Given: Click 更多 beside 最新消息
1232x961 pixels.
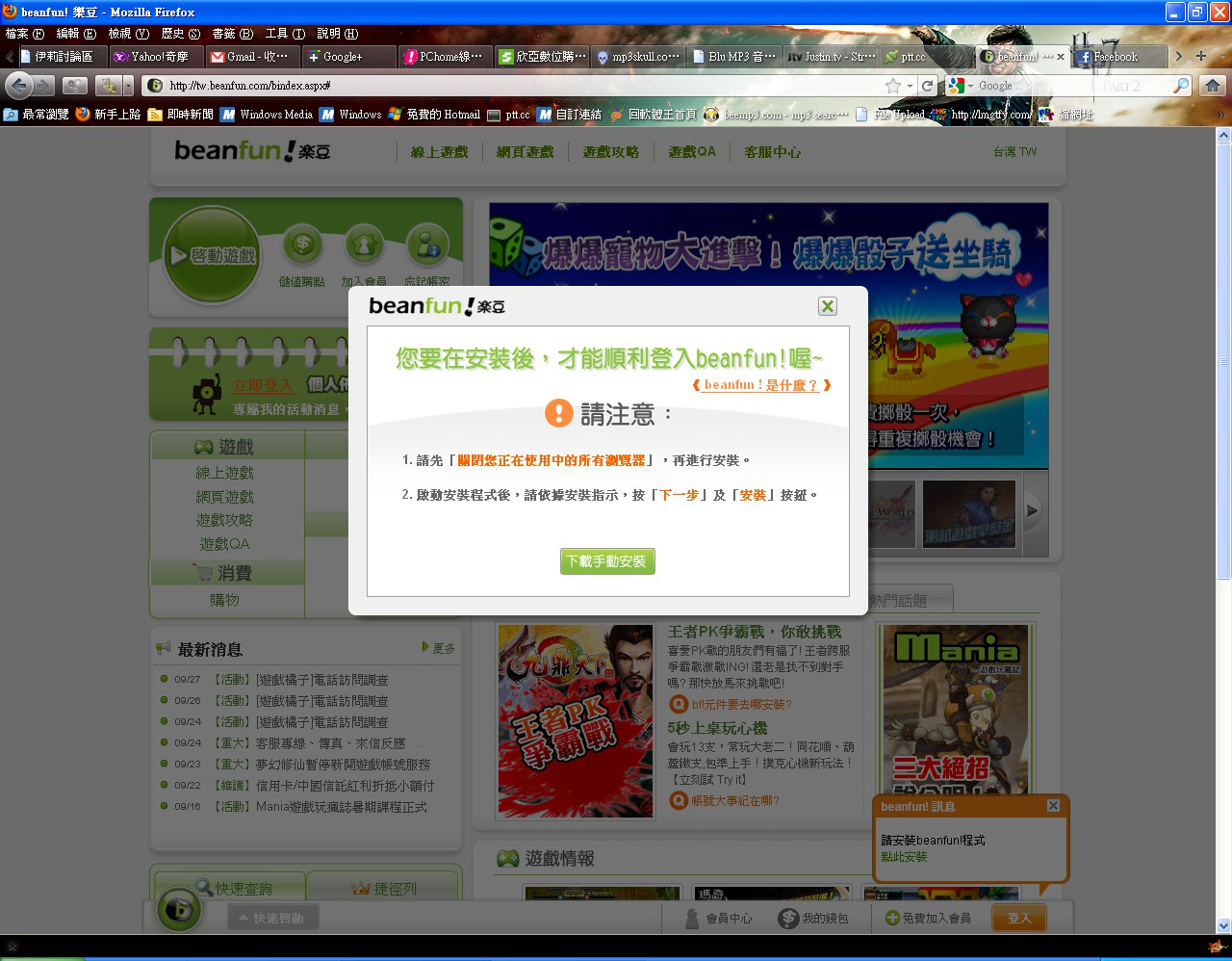Looking at the screenshot, I should (439, 648).
